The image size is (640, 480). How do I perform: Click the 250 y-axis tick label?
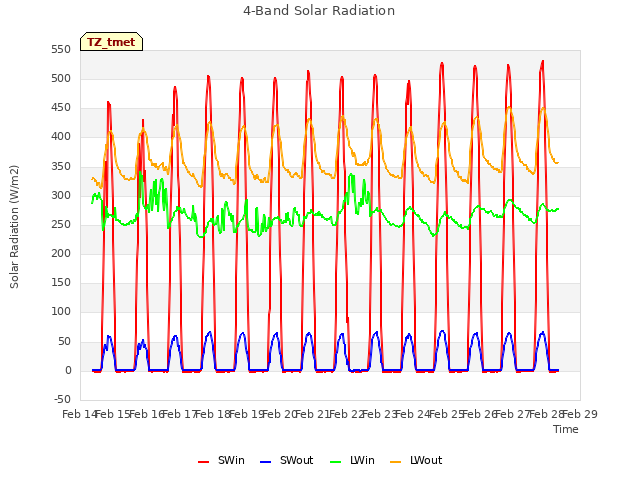(x=61, y=224)
